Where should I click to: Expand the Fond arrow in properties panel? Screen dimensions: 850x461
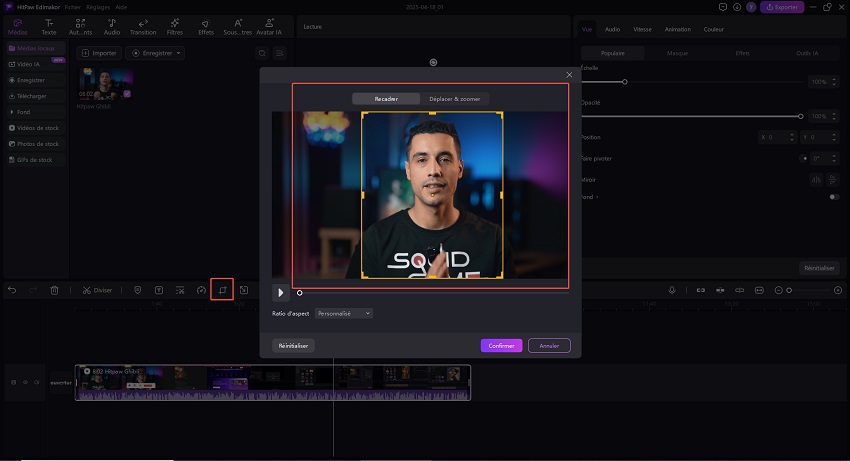597,197
